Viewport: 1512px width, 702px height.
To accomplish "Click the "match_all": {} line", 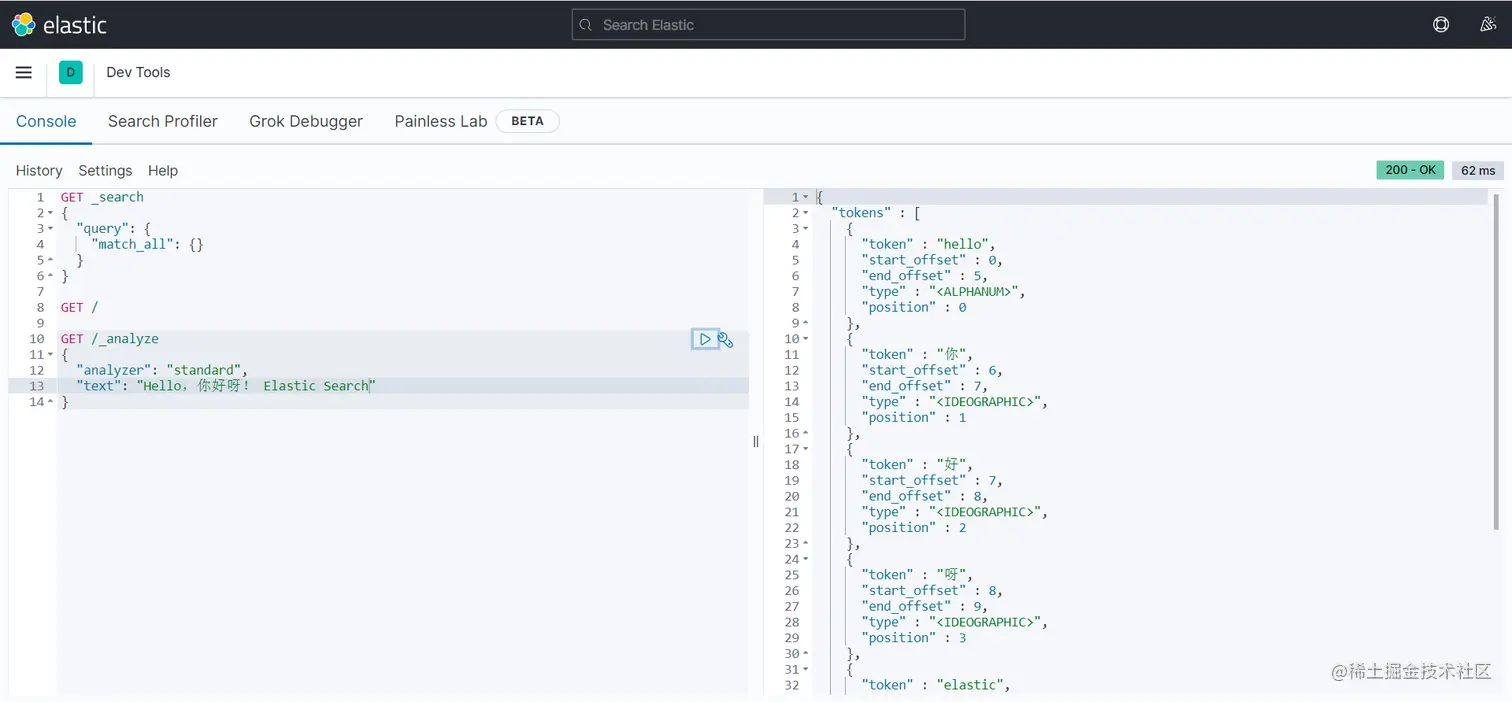I will [147, 244].
